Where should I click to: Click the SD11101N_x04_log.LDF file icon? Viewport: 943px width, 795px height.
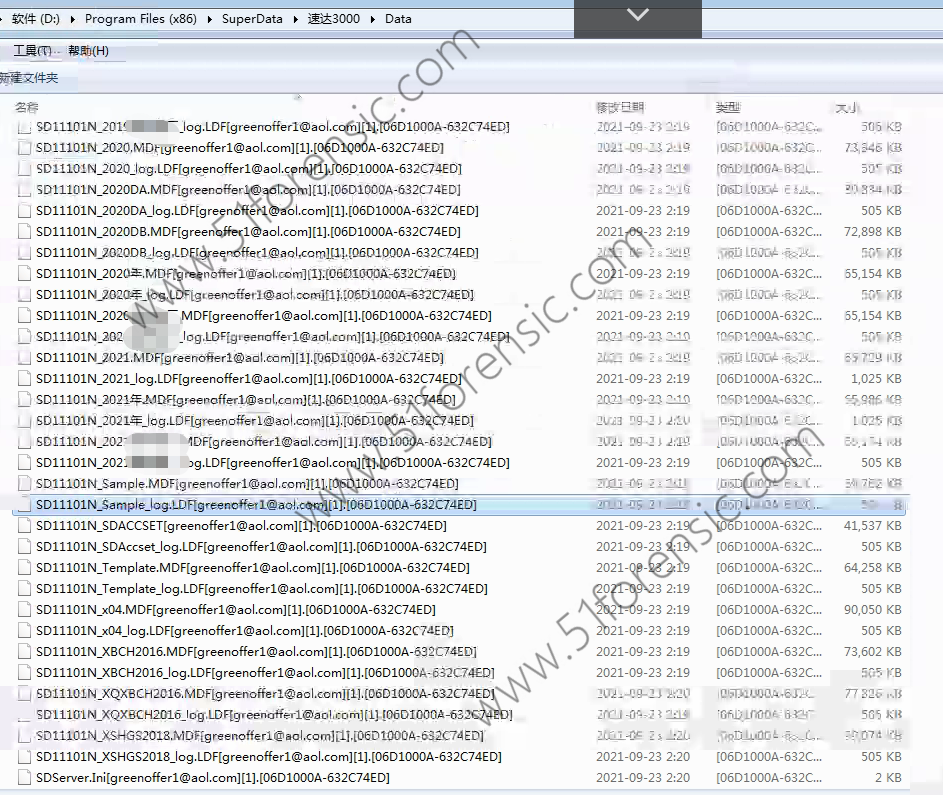25,631
